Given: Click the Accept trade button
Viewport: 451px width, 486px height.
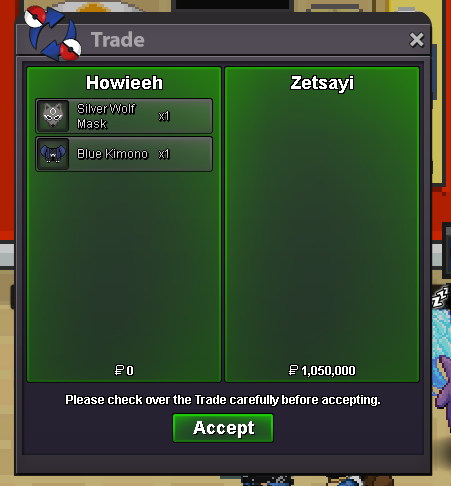Looking at the screenshot, I should click(223, 428).
